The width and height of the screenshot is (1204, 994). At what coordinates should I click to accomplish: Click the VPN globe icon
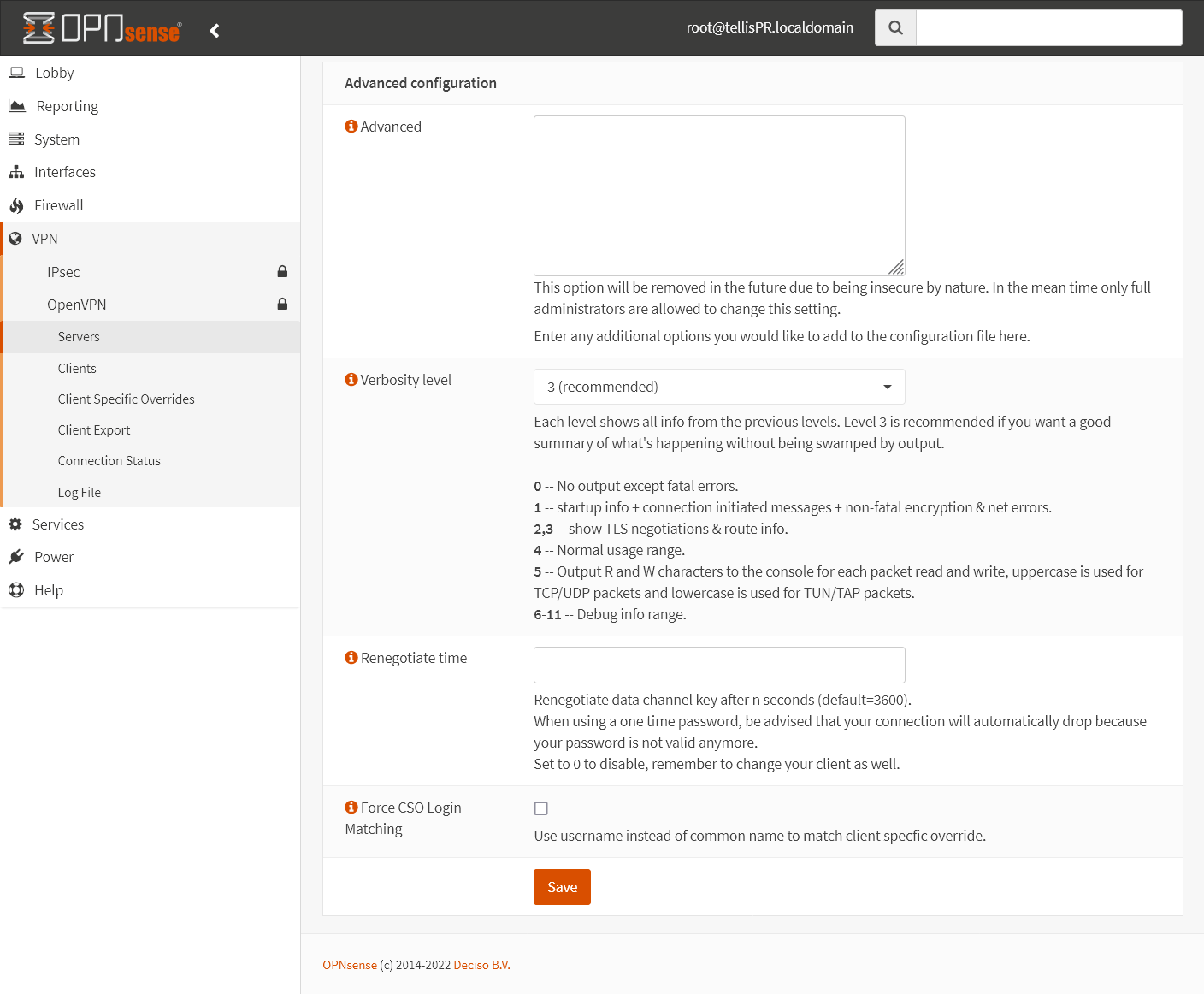click(15, 238)
